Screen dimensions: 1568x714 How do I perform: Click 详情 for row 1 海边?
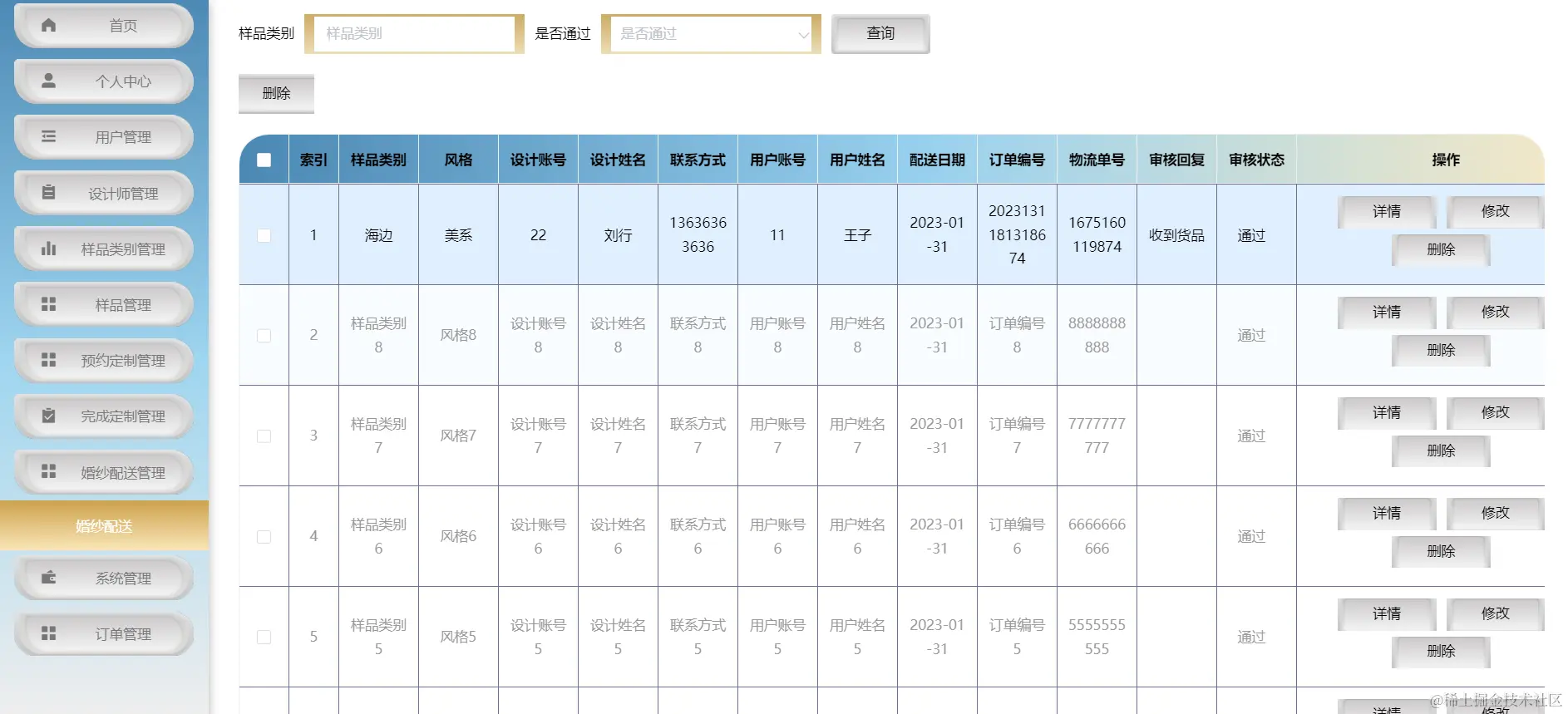1387,211
